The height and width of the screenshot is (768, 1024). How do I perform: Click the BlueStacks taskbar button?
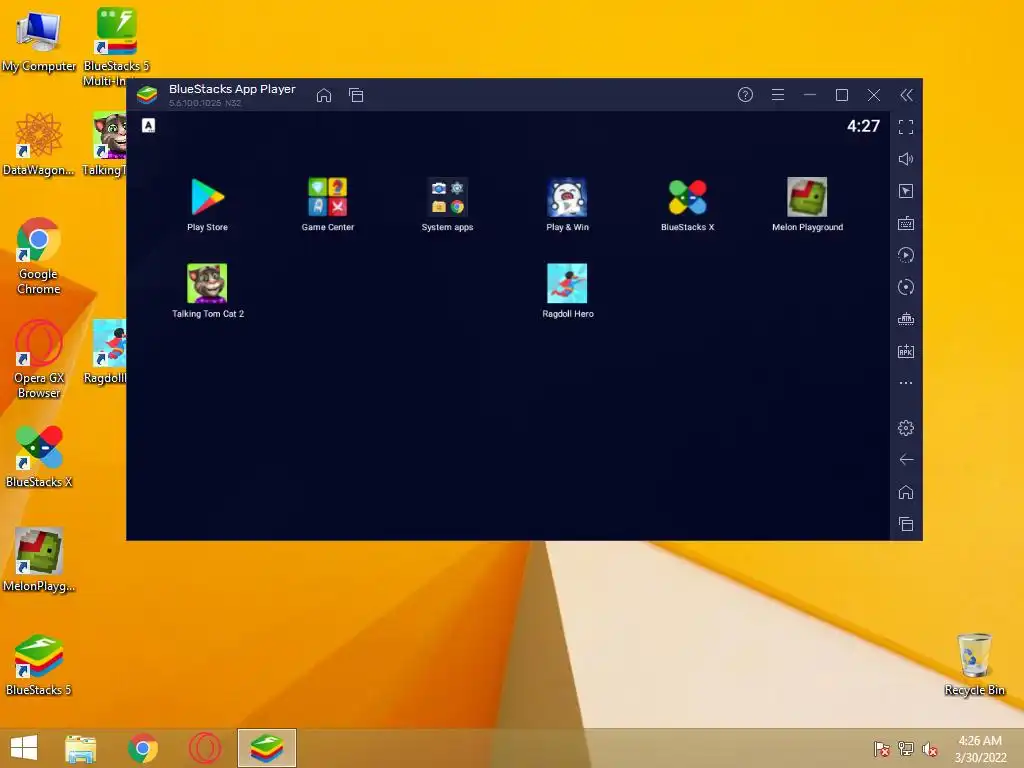click(x=266, y=748)
